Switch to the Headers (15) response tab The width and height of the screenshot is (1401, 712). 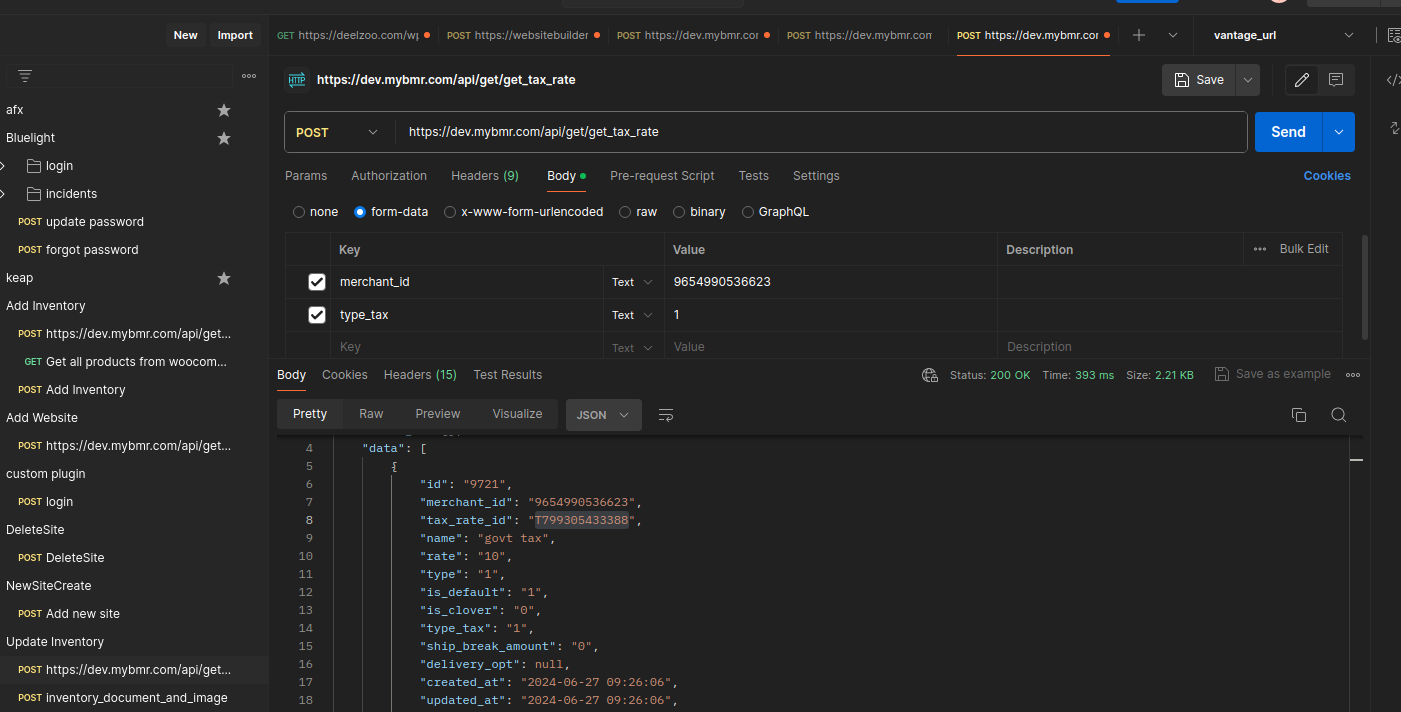pos(420,375)
